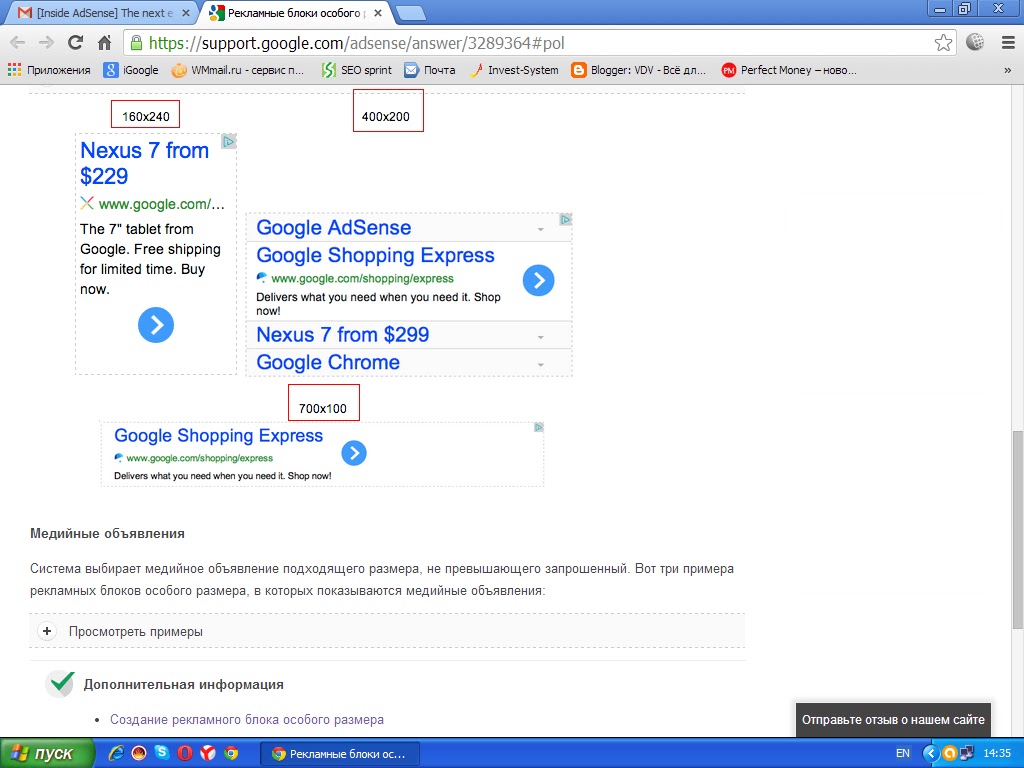Open the SEO sprint bookmark
This screenshot has height=768, width=1024.
357,70
